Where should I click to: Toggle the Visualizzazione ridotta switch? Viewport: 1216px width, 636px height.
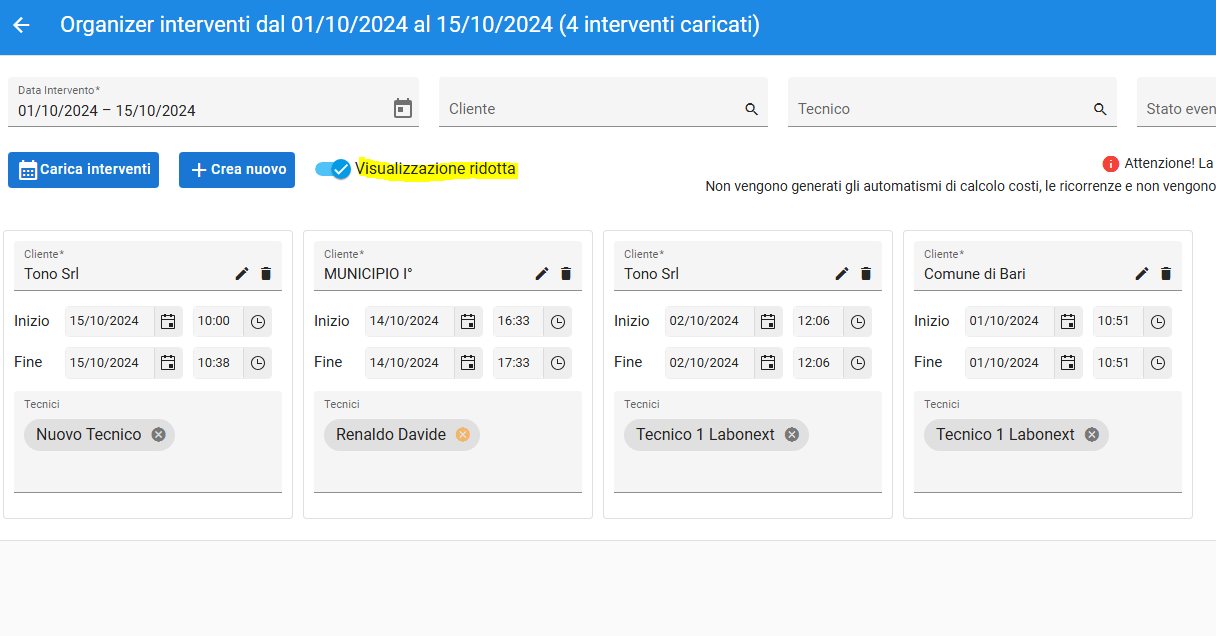(333, 169)
